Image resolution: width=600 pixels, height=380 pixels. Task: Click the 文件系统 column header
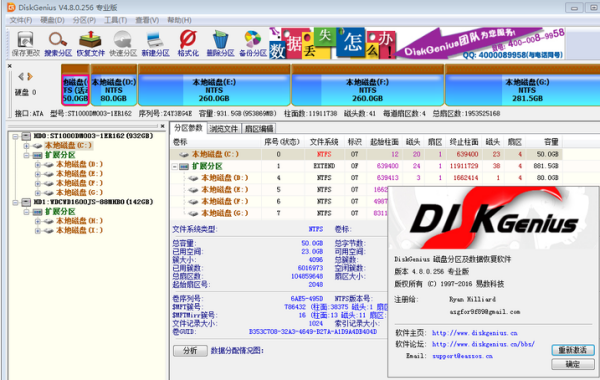[x=324, y=142]
